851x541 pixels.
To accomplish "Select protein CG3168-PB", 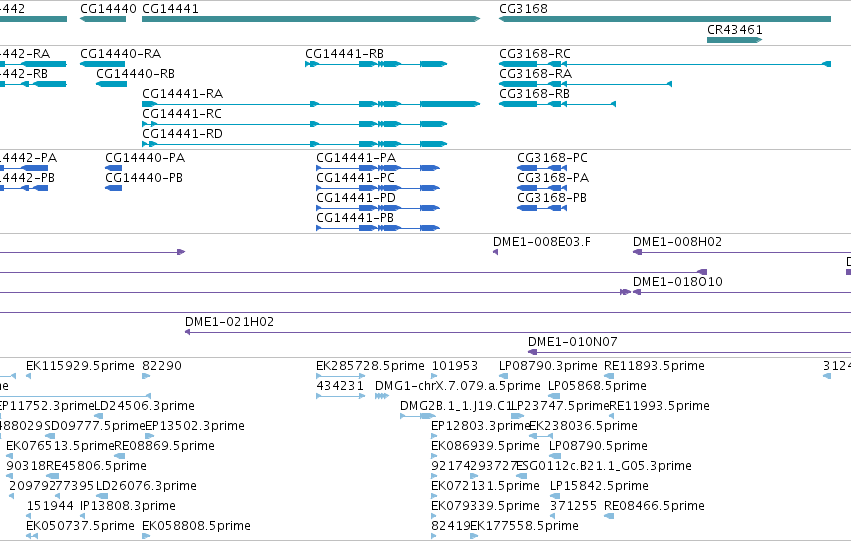I will (x=542, y=208).
